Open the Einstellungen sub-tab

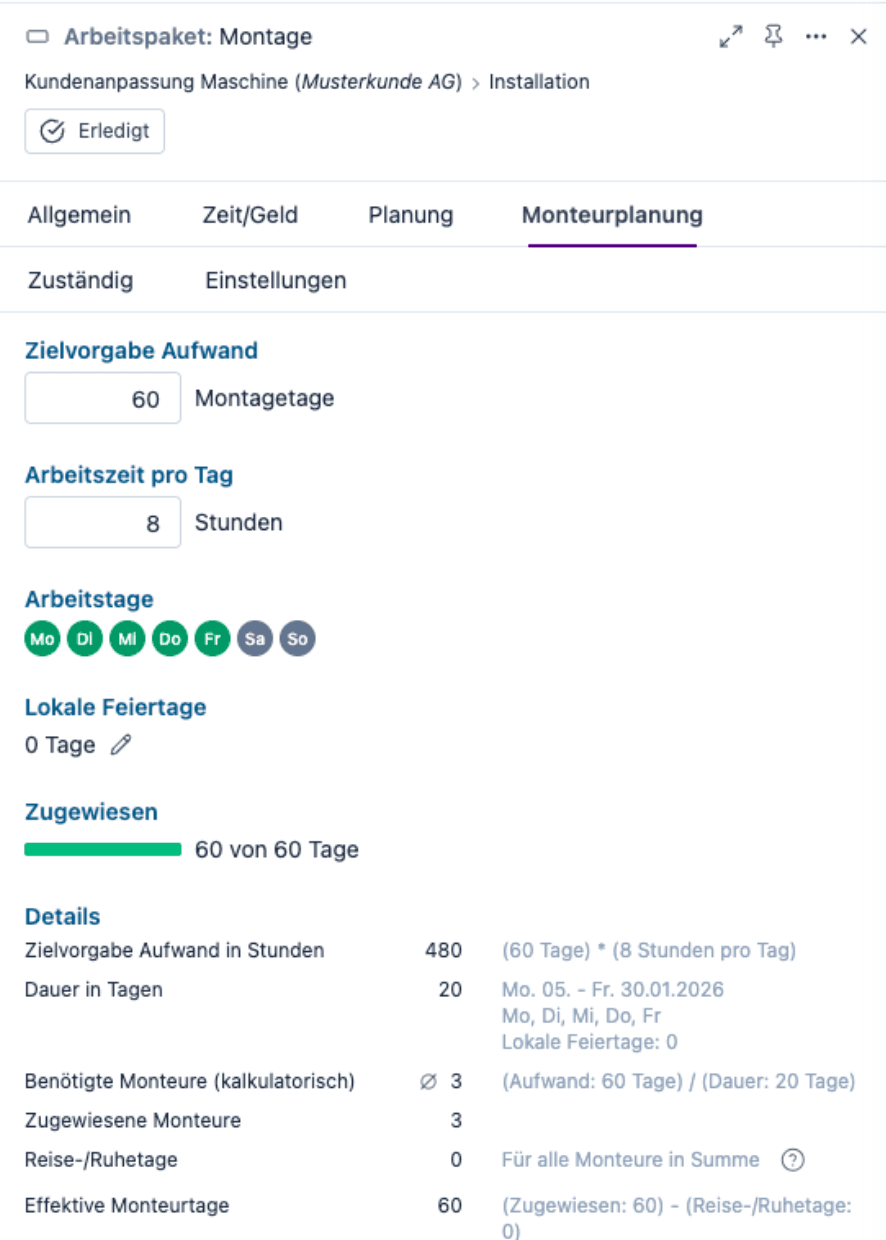[x=275, y=281]
